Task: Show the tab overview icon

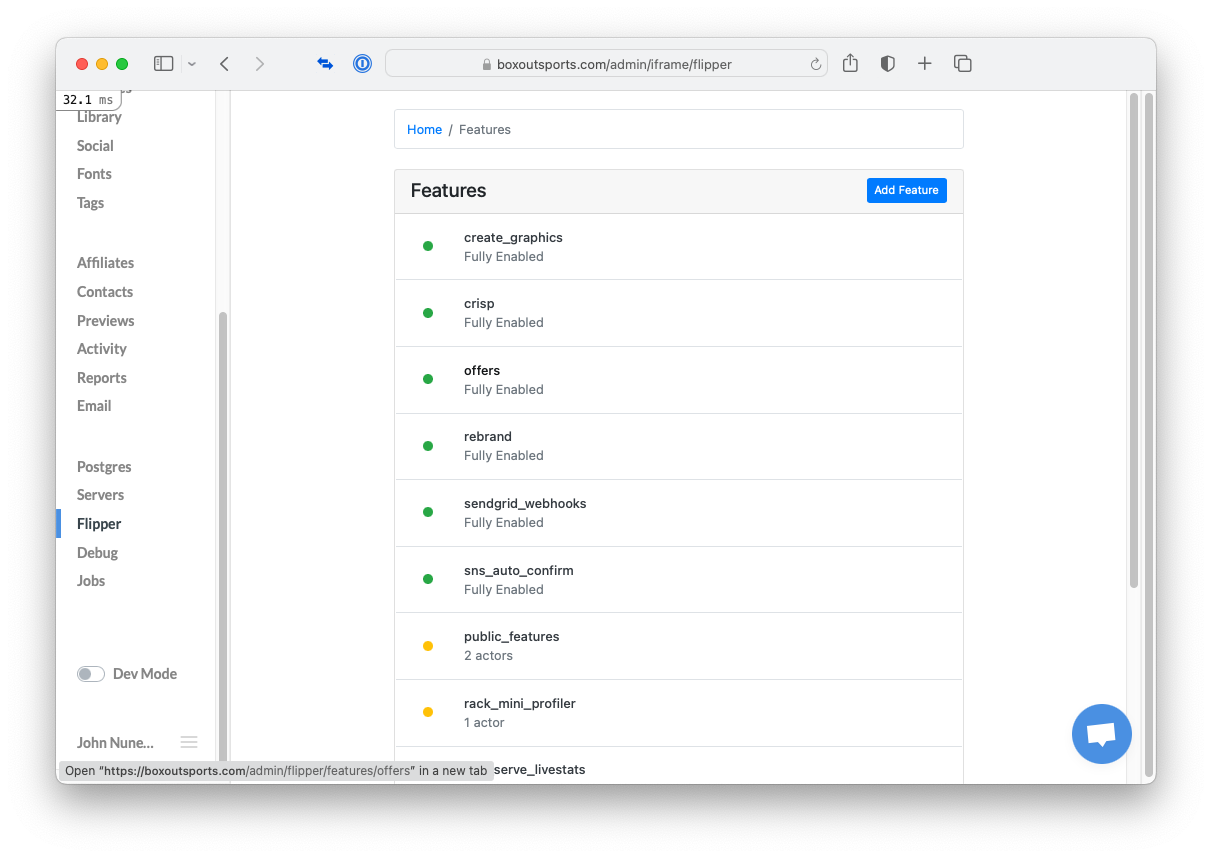Action: point(963,64)
